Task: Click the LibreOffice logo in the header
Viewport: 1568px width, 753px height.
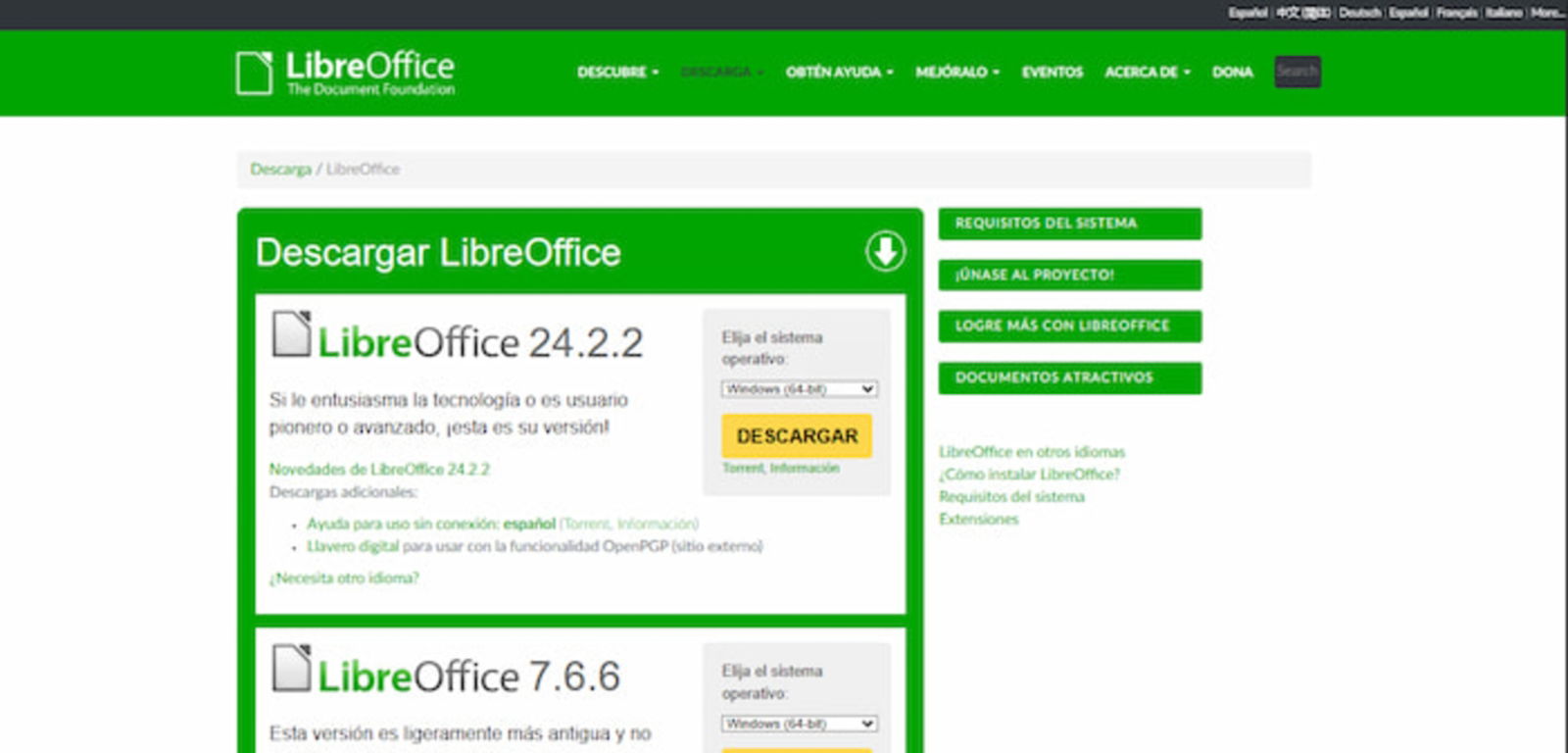Action: click(345, 73)
